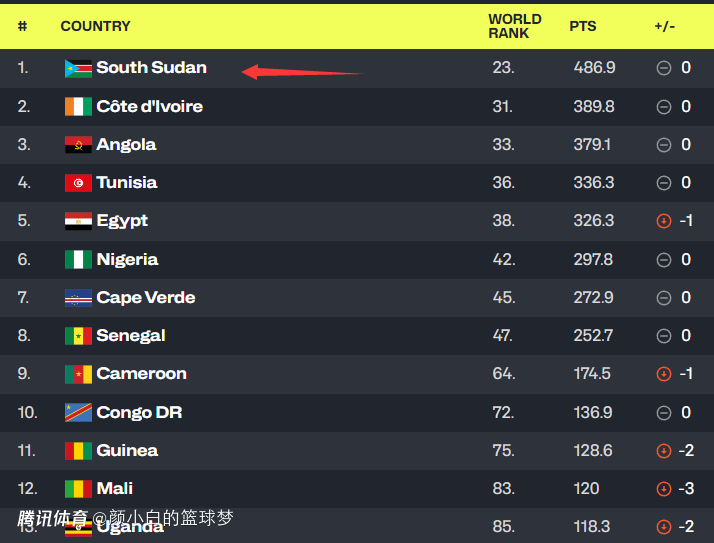Click the COUNTRY column header
Image resolution: width=714 pixels, height=543 pixels.
[x=95, y=26]
